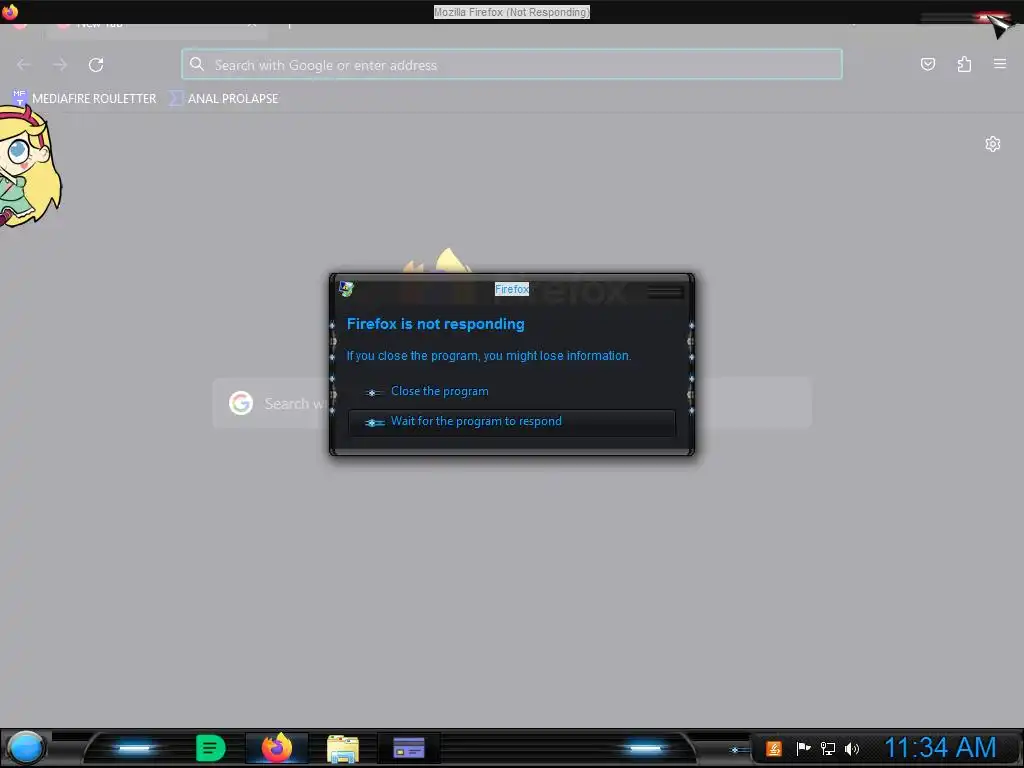
Task: Reload the current Firefox page
Action: point(96,65)
